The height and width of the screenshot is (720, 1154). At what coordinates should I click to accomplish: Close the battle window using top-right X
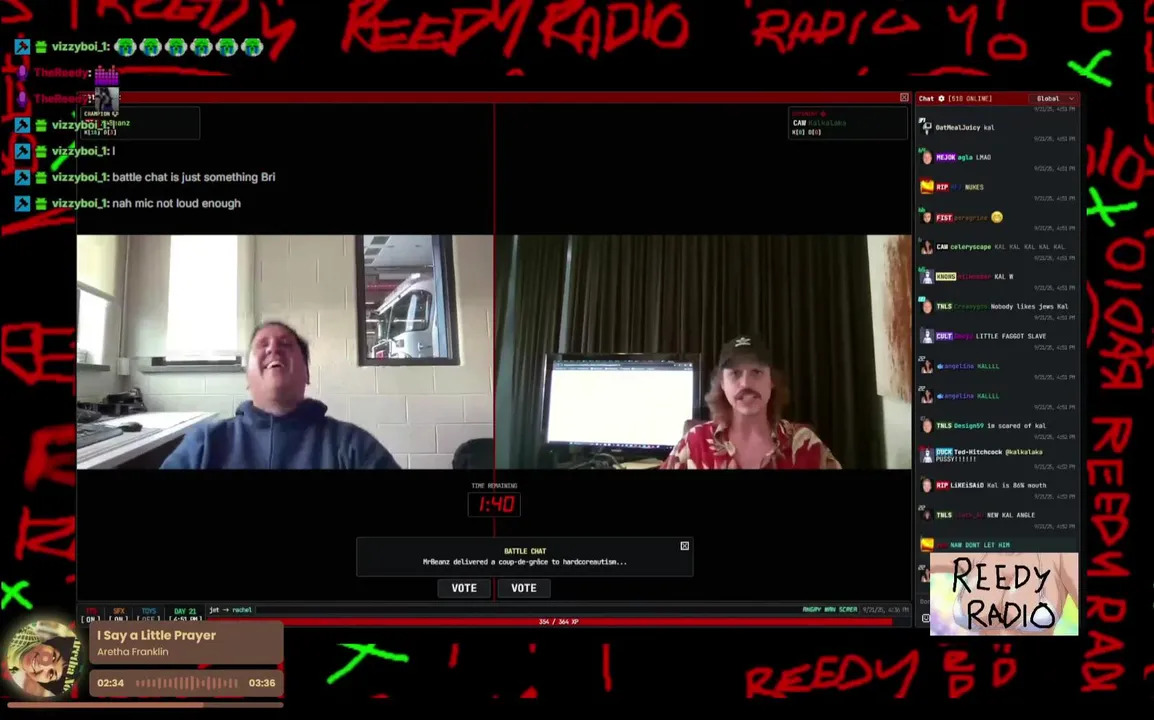point(904,97)
